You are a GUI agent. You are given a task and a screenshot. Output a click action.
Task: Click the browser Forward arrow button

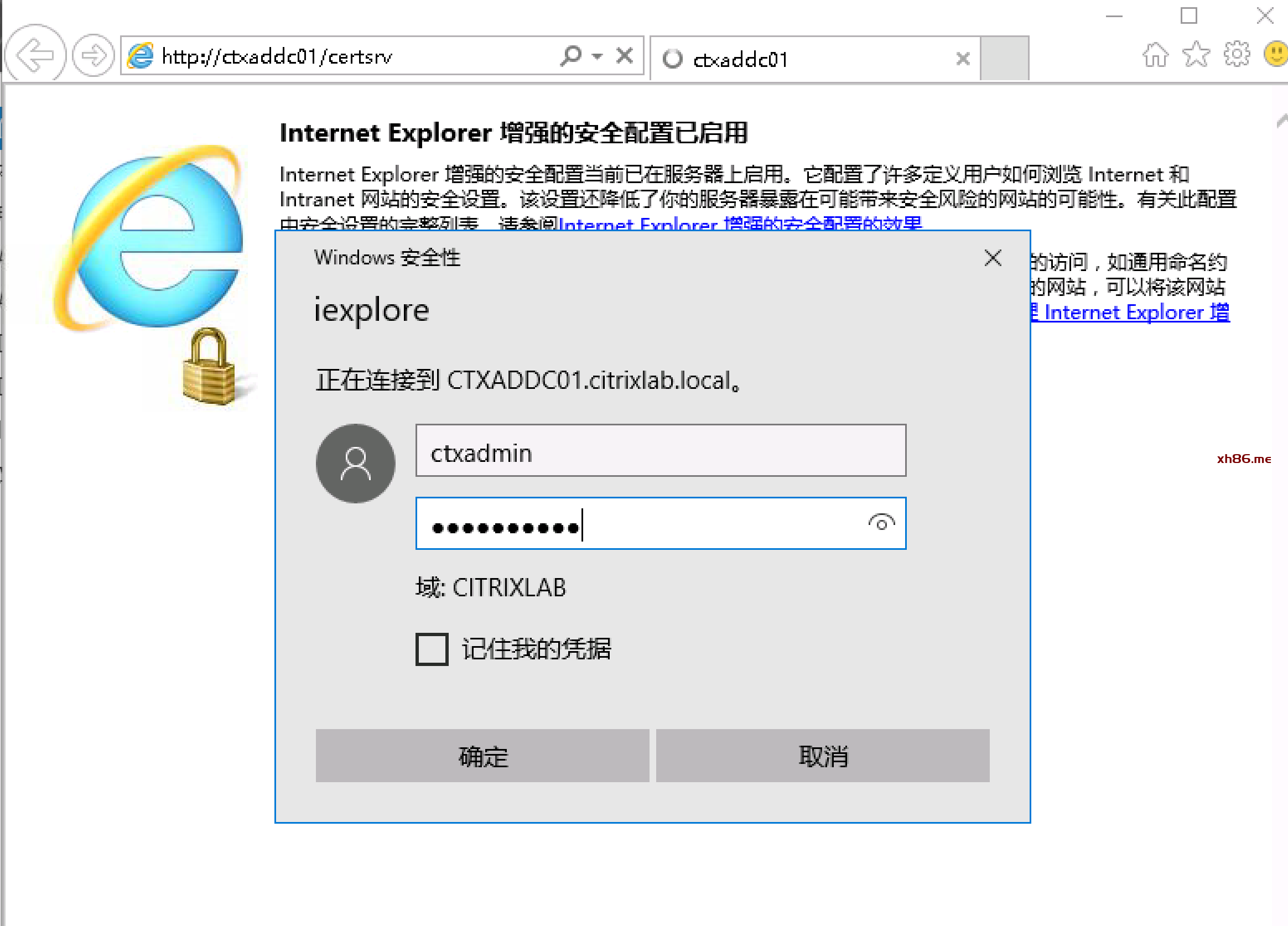pos(94,56)
